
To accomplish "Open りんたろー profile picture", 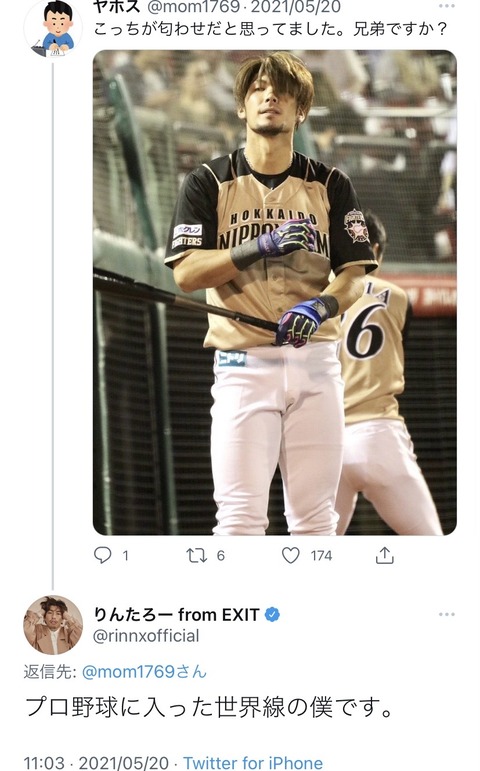I will tap(53, 625).
